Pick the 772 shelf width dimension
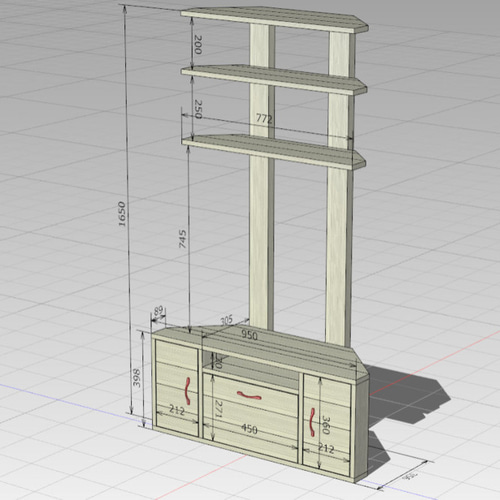This screenshot has height=500, width=500. click(264, 118)
